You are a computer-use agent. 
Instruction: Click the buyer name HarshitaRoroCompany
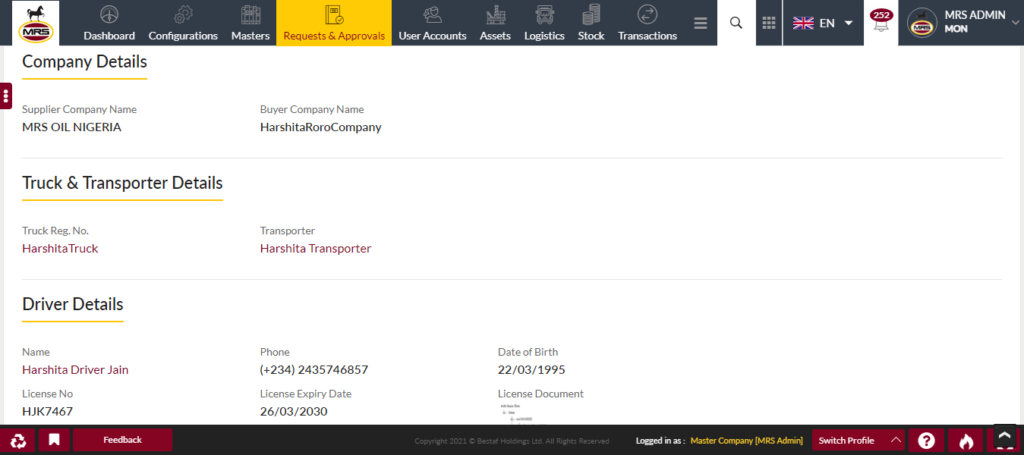(x=321, y=127)
